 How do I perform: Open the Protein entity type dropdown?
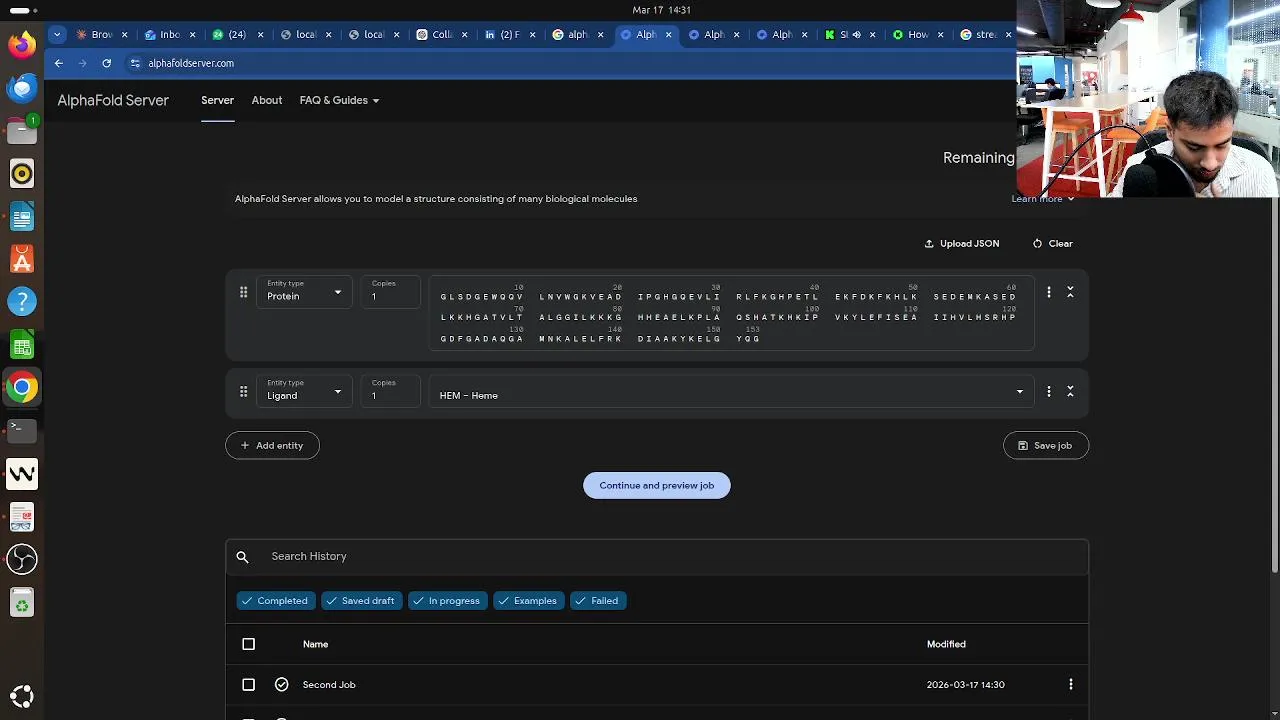(x=304, y=292)
